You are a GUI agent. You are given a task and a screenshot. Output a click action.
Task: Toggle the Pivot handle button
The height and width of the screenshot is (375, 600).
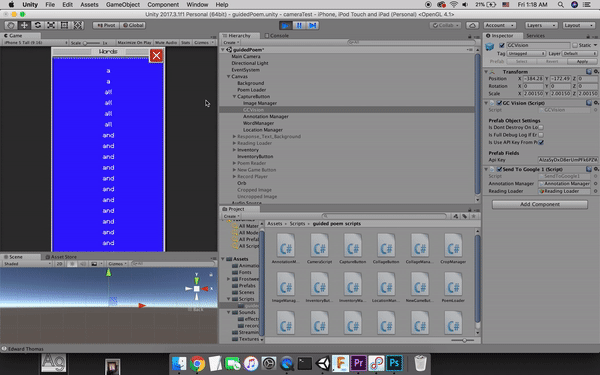click(106, 25)
